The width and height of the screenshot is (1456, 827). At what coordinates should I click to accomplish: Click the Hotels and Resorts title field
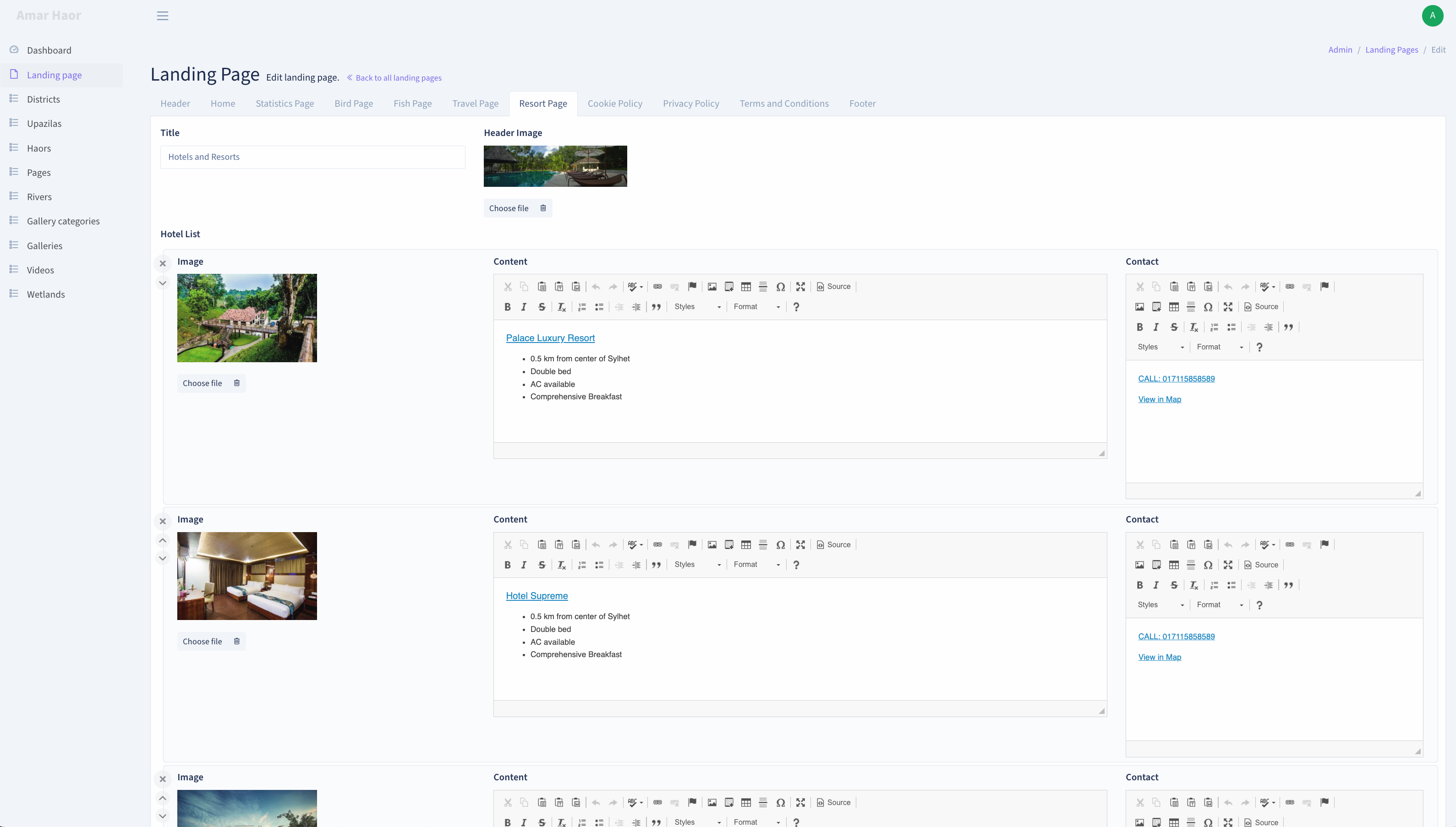(312, 158)
